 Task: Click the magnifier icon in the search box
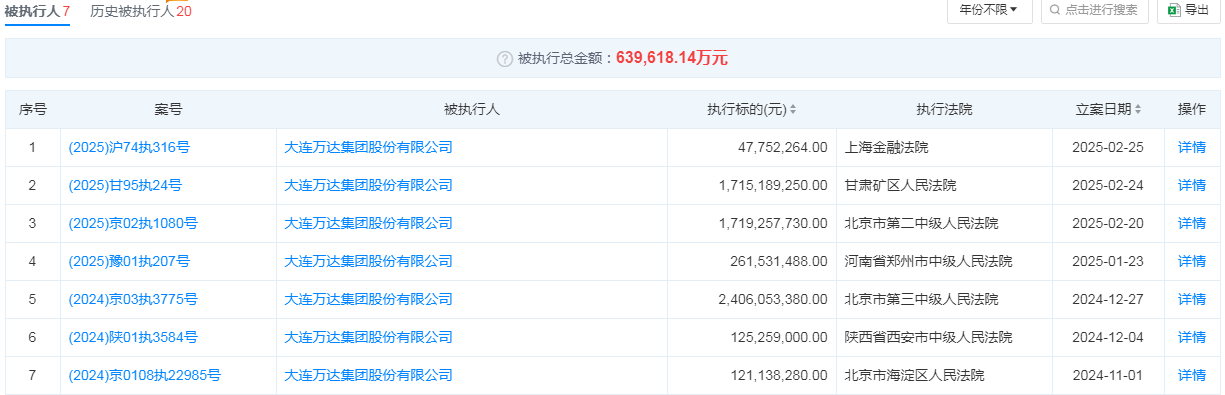point(1056,10)
